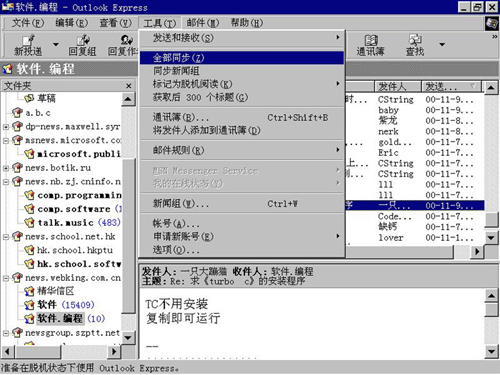Click the 新投递 new post toolbar icon

point(28,40)
